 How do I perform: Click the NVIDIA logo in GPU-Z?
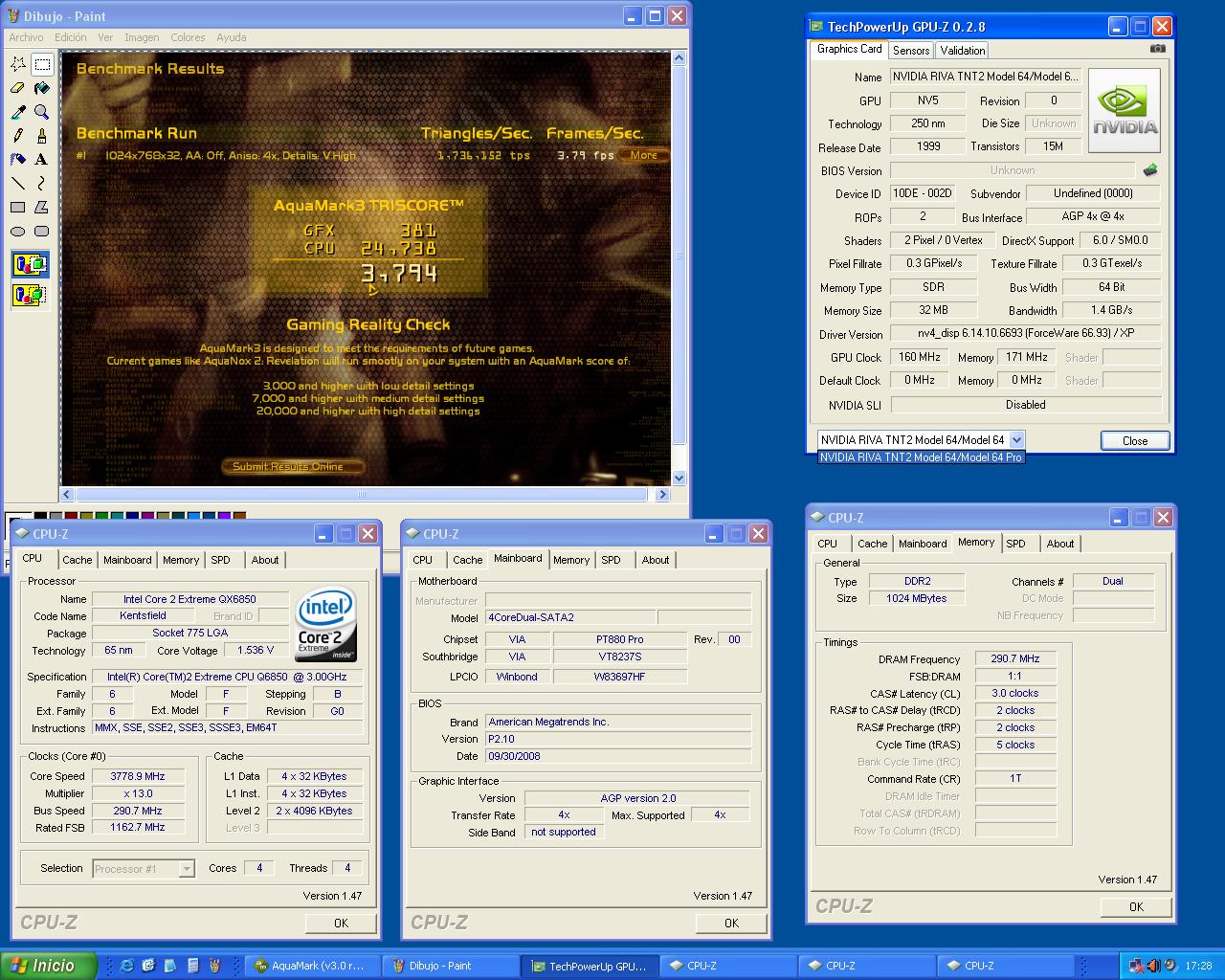1125,110
